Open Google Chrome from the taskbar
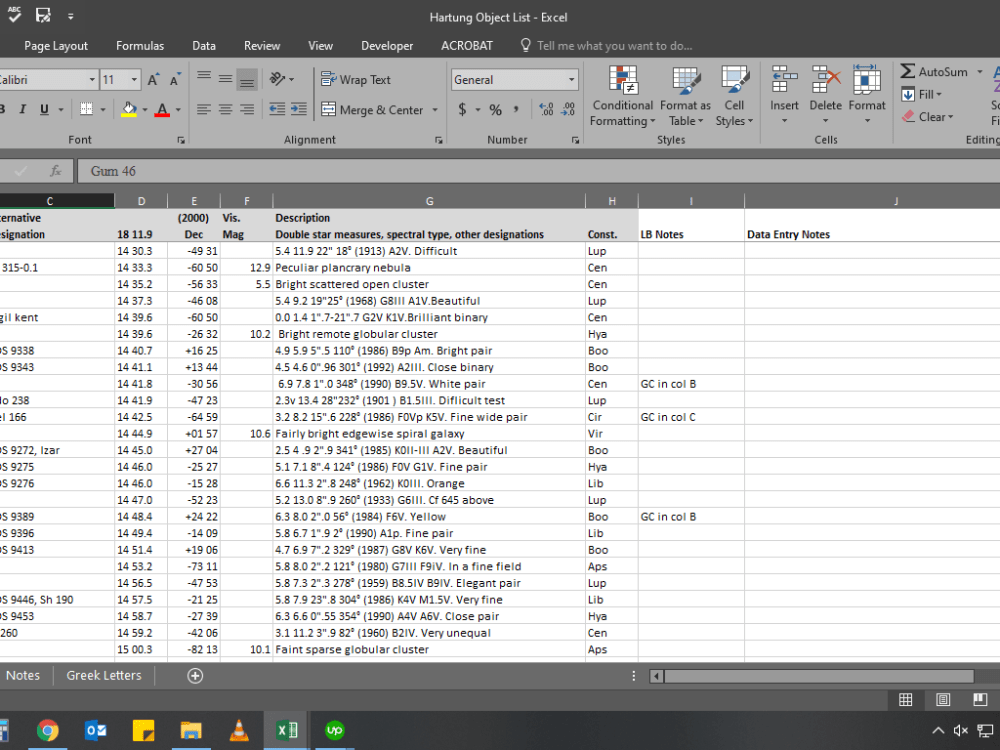 pos(48,730)
